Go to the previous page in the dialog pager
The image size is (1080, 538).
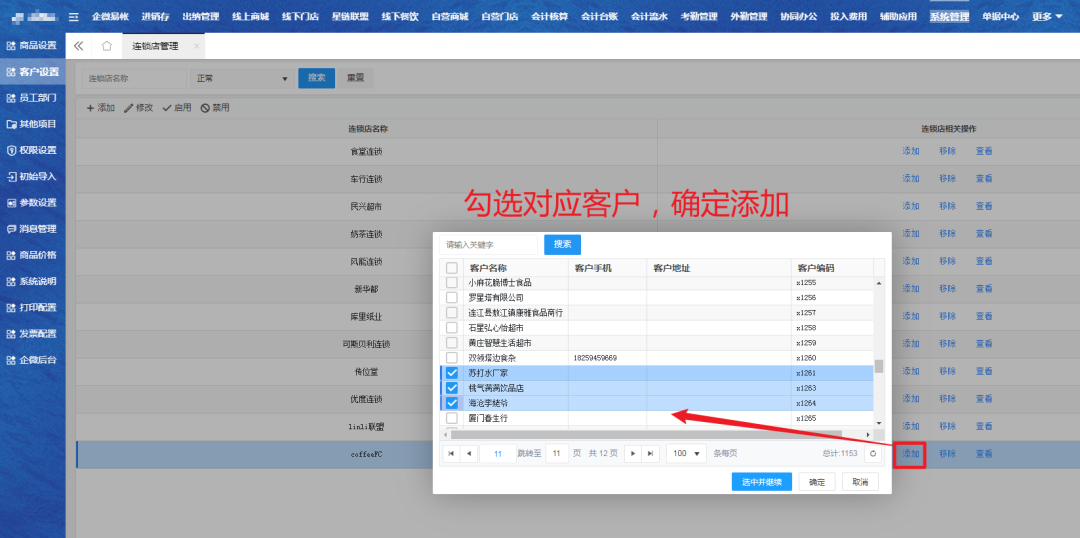[x=469, y=453]
